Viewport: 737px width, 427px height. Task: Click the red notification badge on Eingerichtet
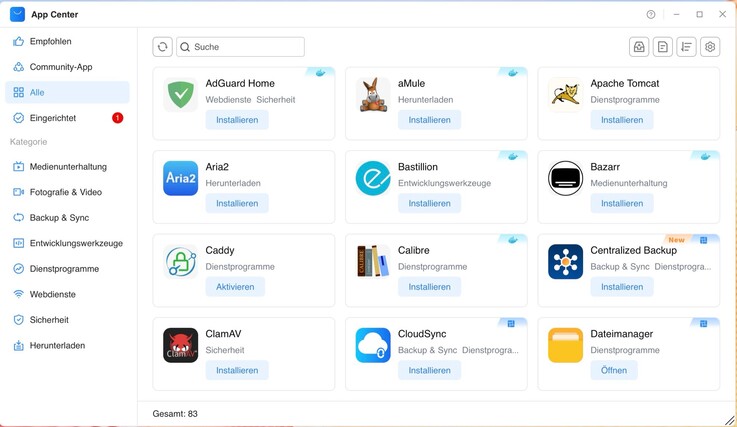118,118
